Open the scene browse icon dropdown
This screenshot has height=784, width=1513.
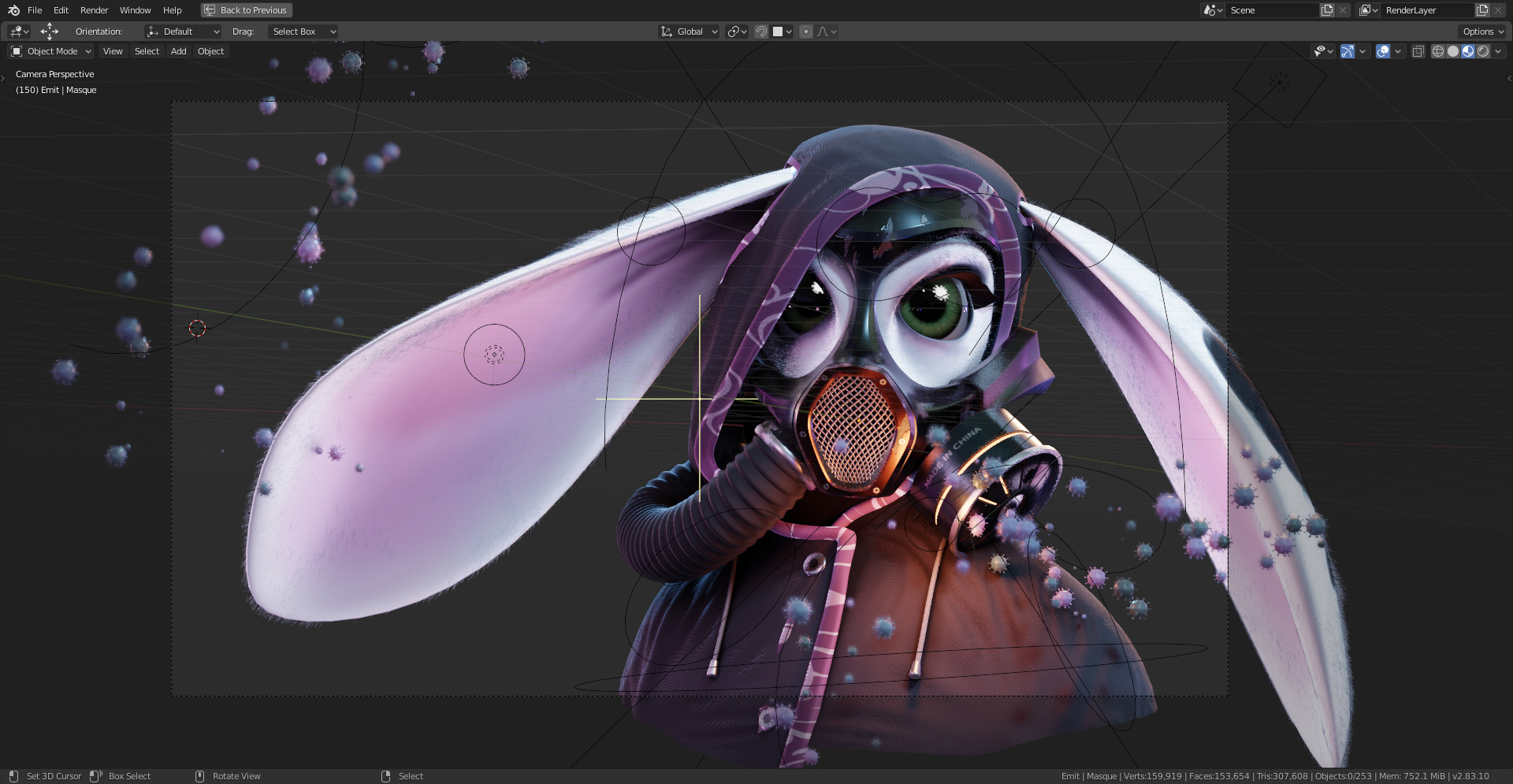coord(1213,10)
